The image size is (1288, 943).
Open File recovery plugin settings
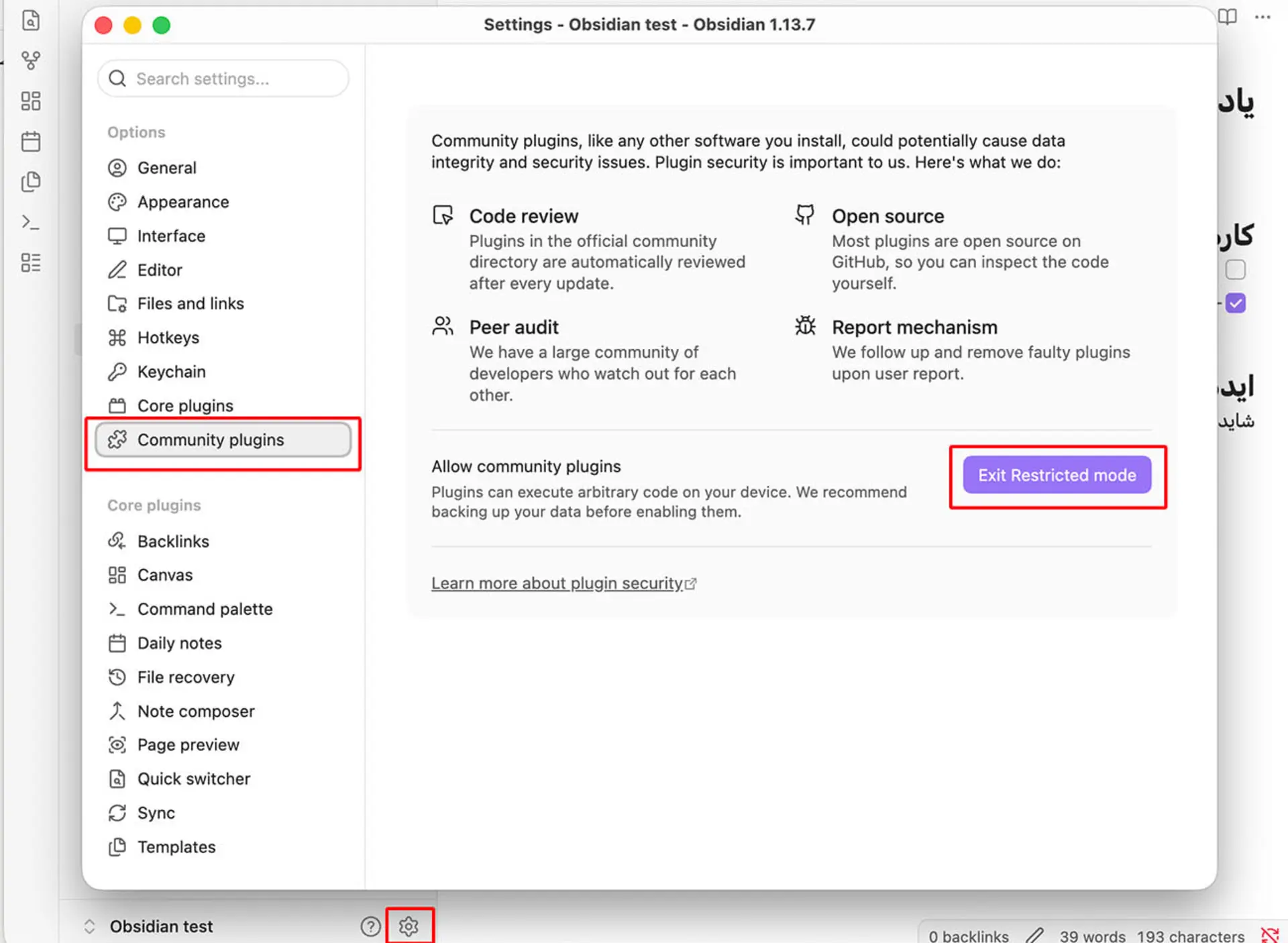click(223, 677)
